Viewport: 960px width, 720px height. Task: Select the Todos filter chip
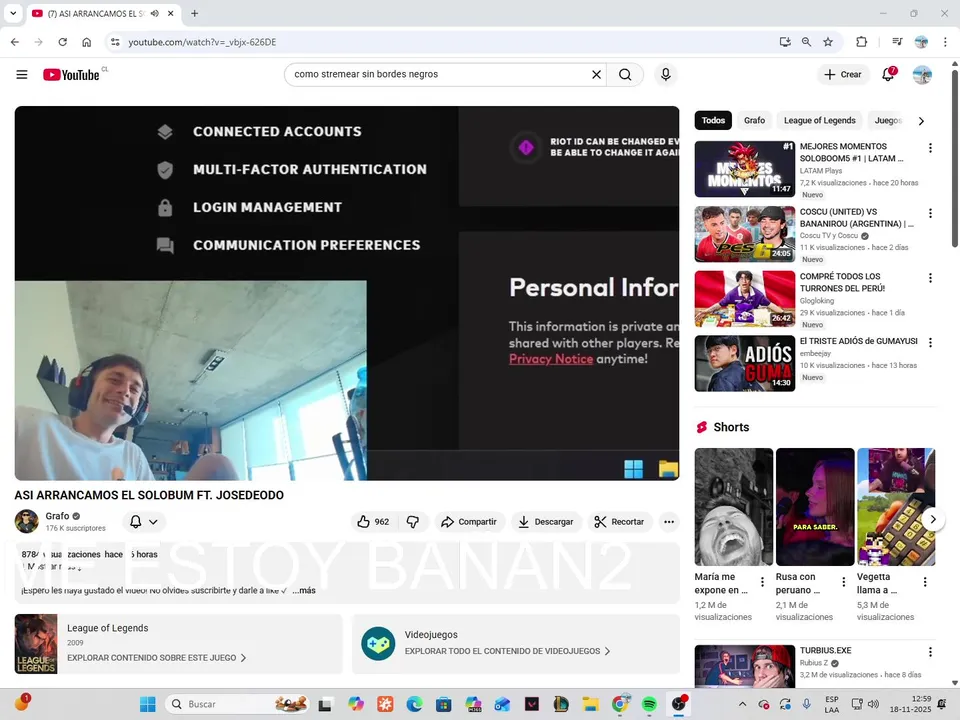[713, 120]
